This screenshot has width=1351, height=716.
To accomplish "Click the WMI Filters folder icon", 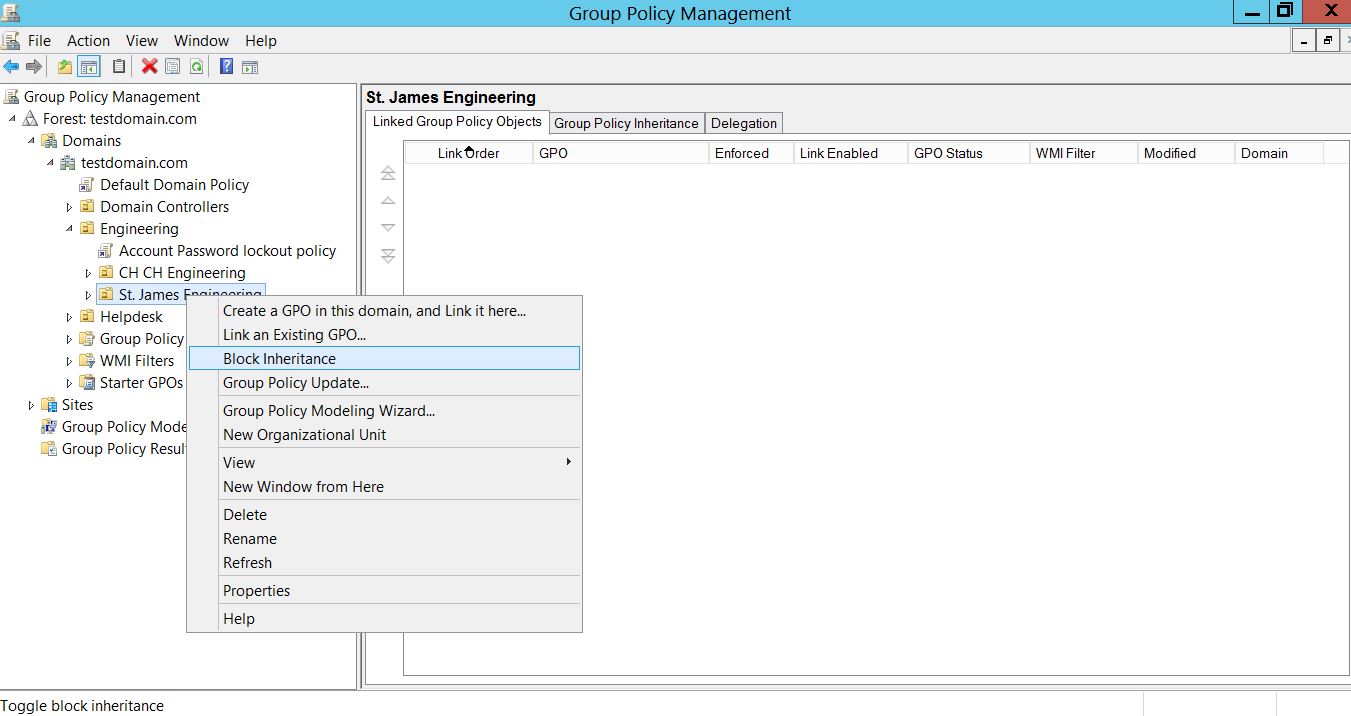I will [88, 361].
